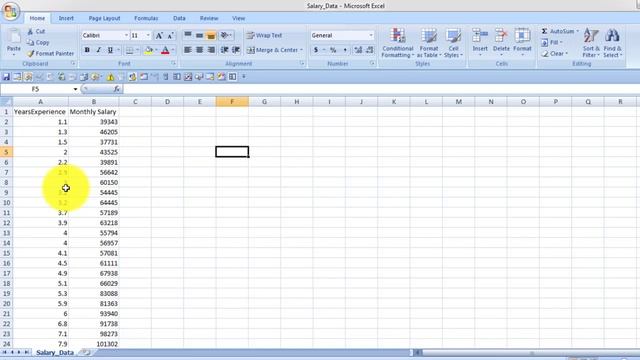Toggle Align Text Left
The width and height of the screenshot is (640, 360).
pos(188,50)
